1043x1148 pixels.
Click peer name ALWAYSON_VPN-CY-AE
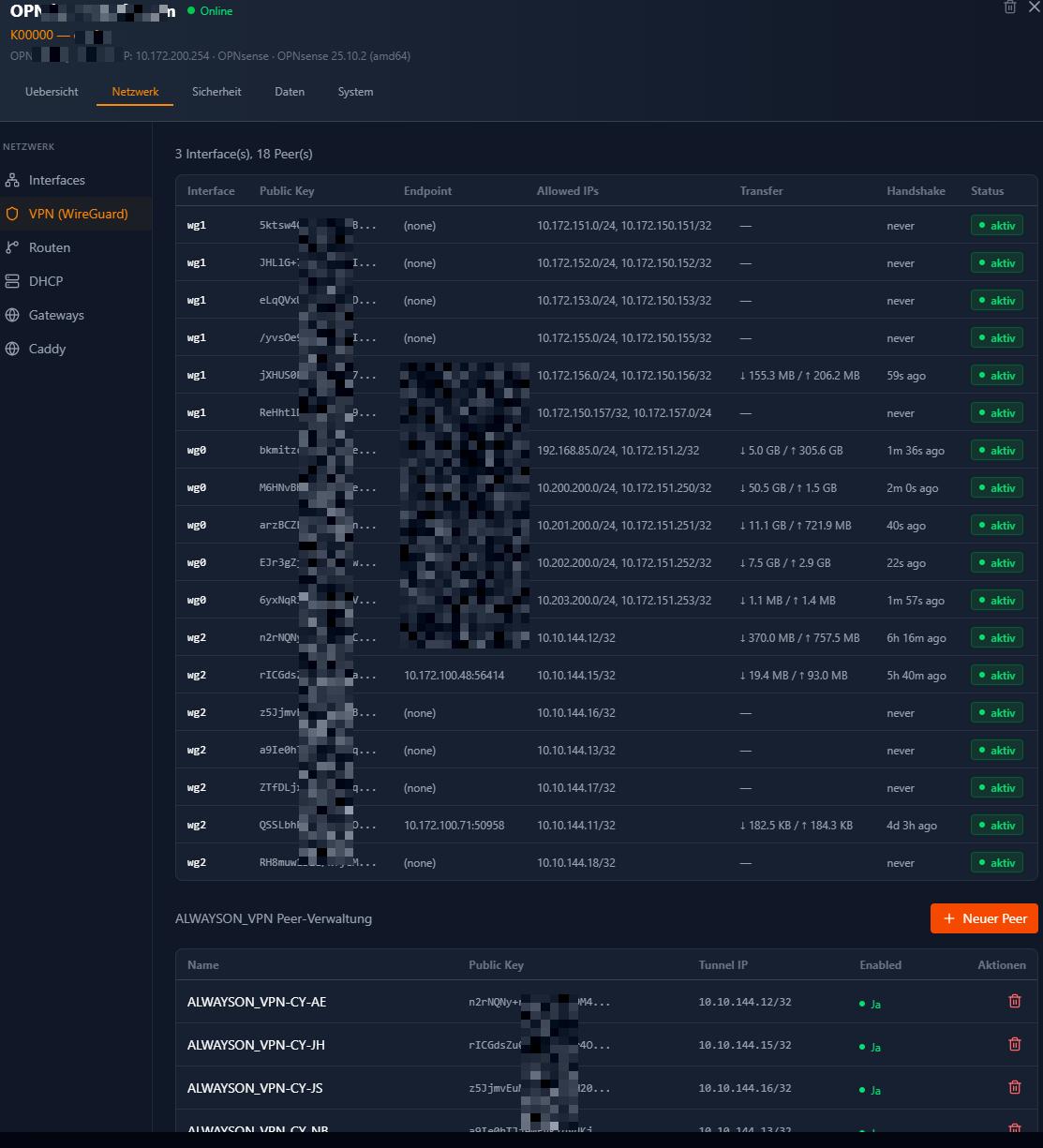(x=257, y=1002)
